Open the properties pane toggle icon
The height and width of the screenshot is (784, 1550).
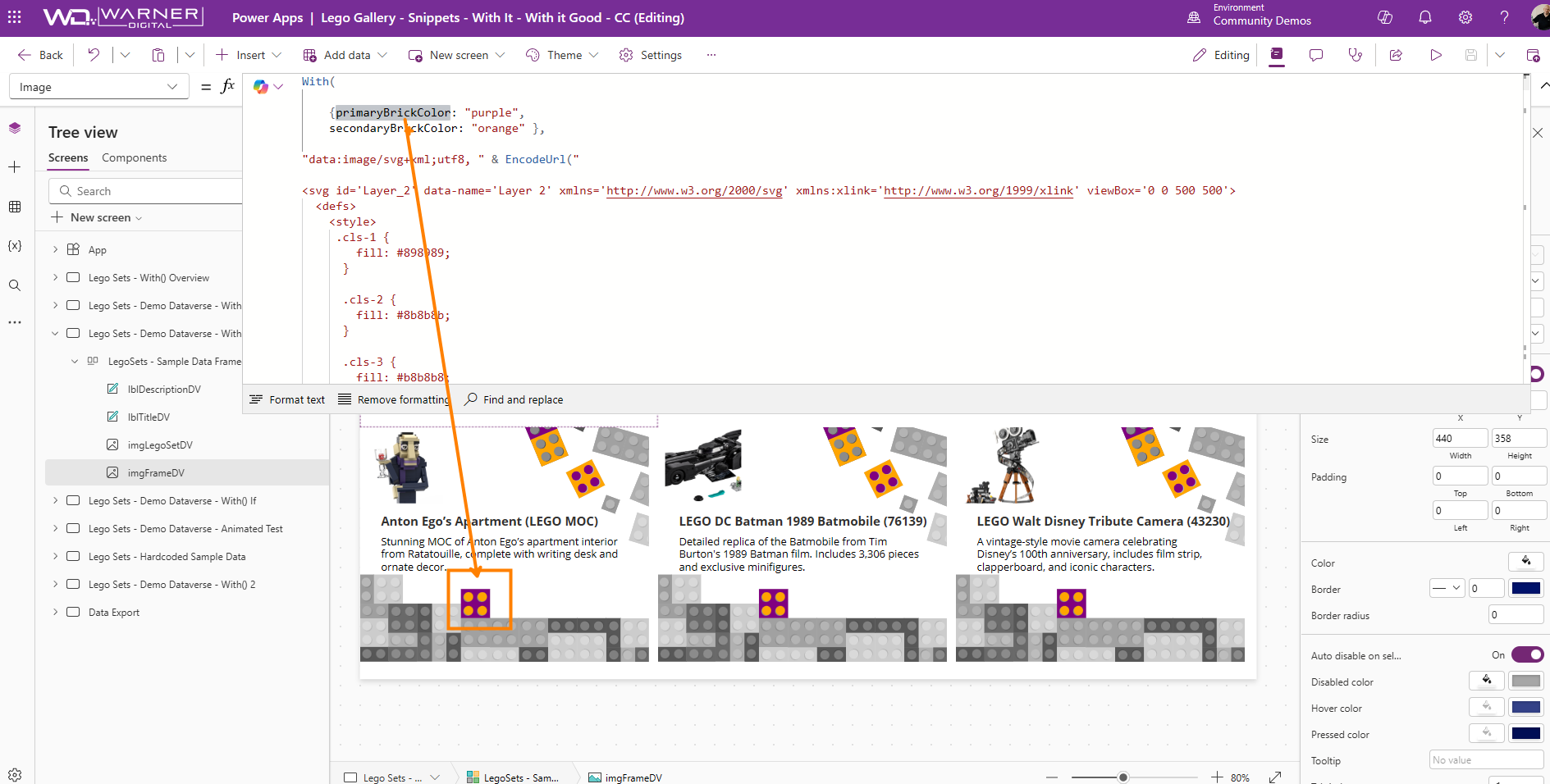click(1277, 55)
